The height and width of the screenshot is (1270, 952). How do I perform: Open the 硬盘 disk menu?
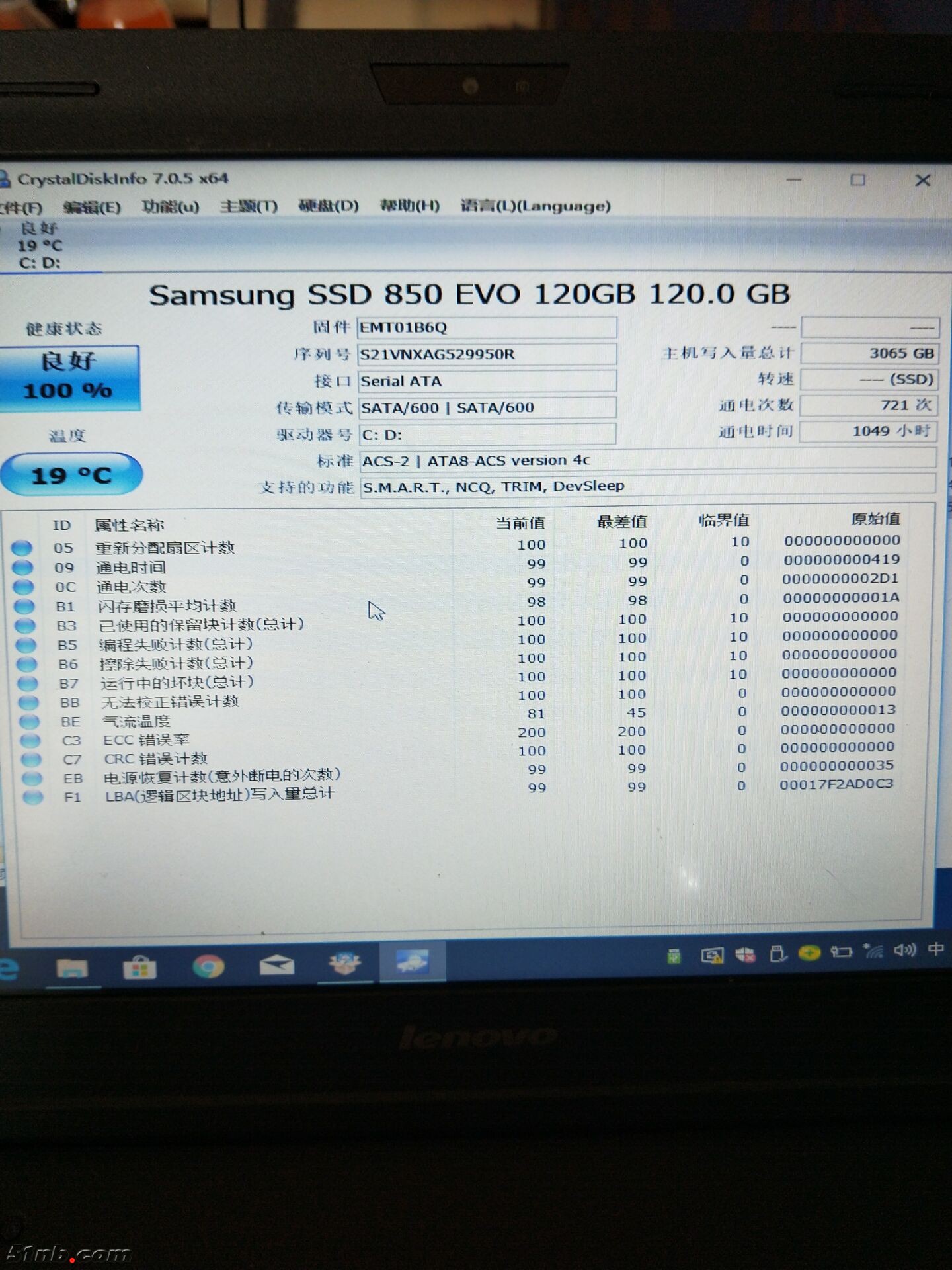tap(328, 206)
